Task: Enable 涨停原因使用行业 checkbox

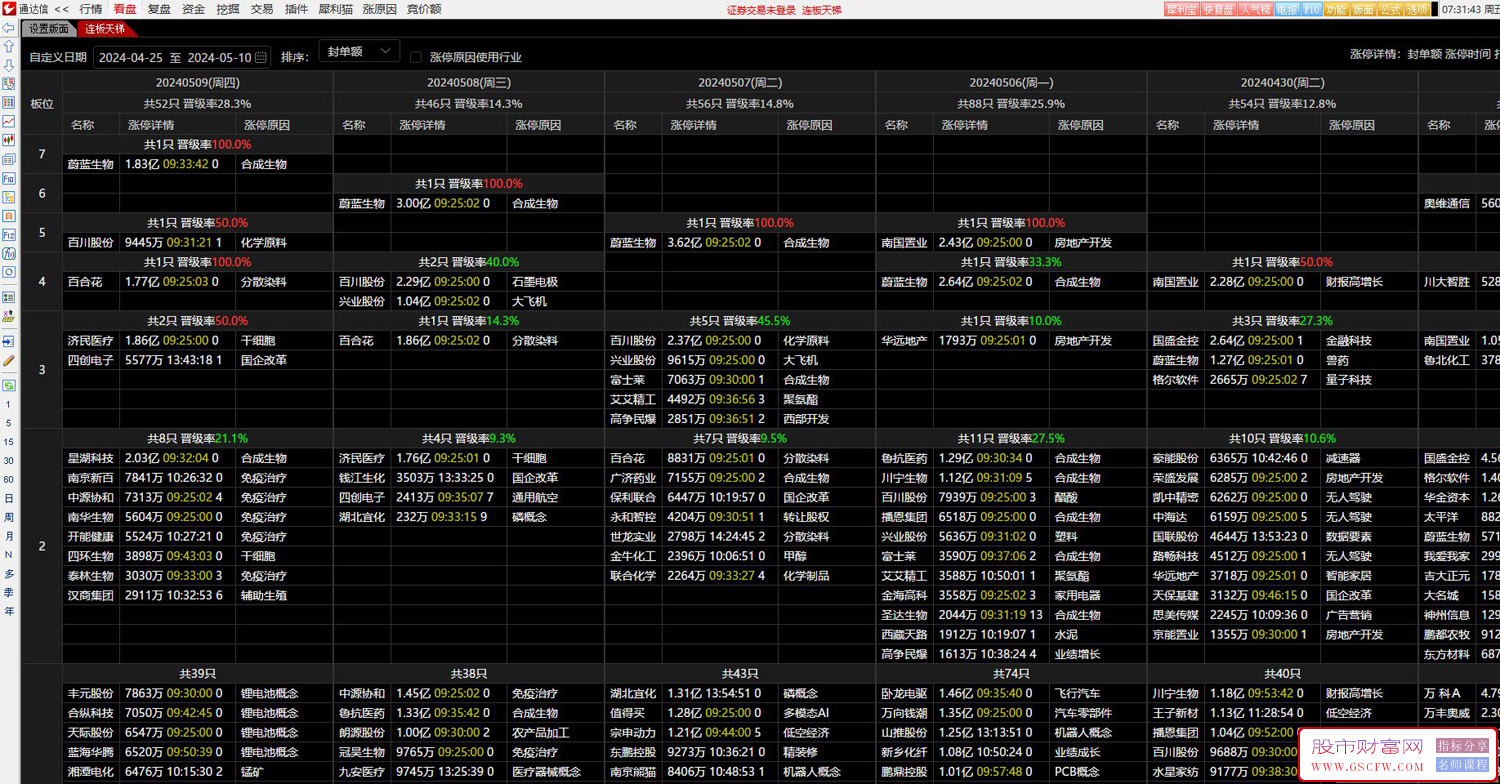Action: coord(417,57)
